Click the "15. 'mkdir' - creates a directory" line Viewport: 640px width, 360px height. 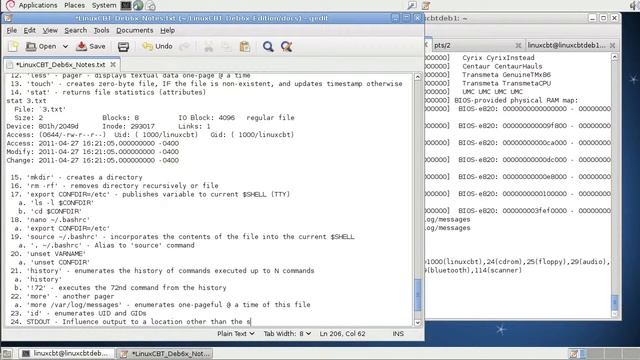tap(76, 178)
